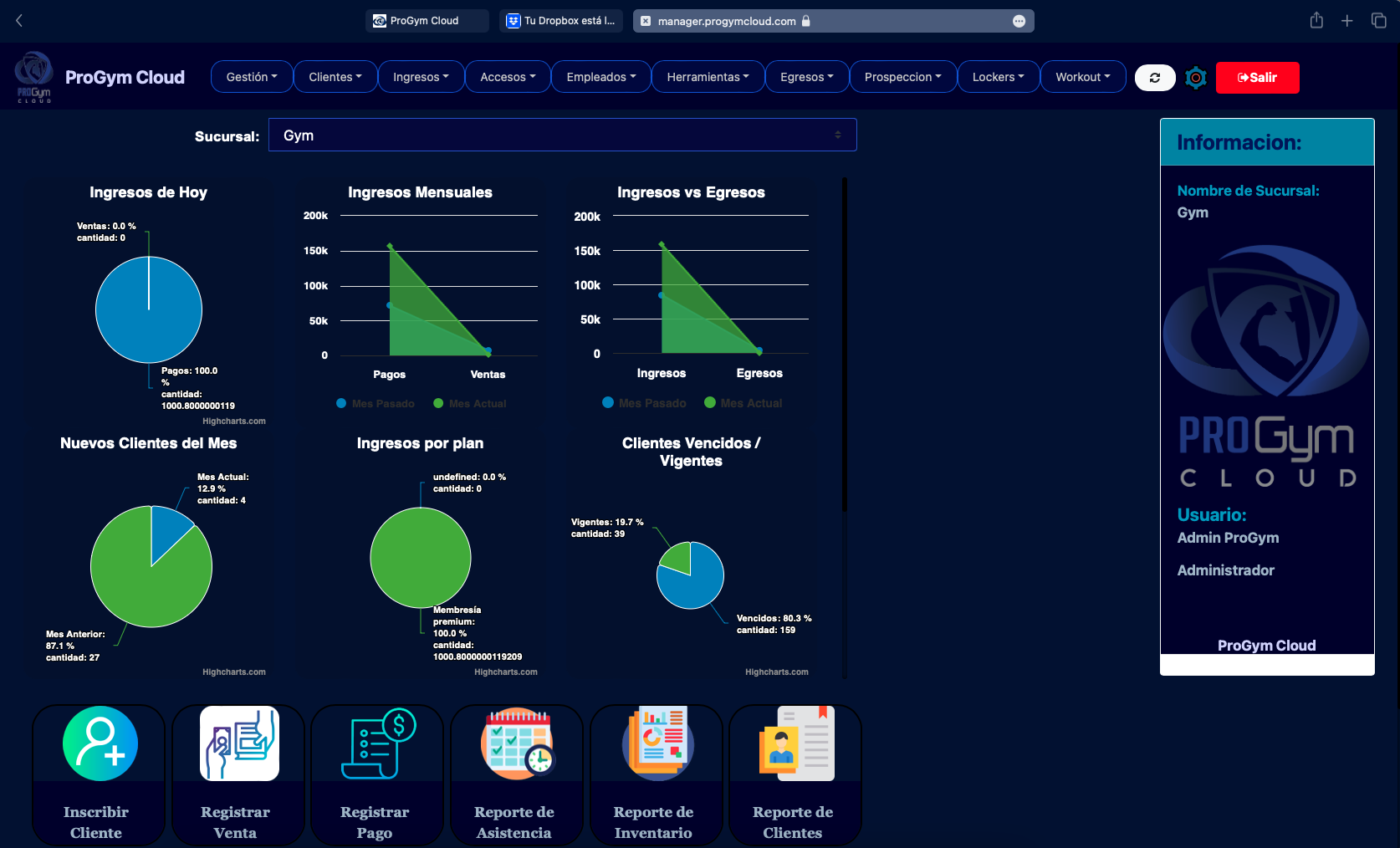Toggle Mes Pasado legend in Ingresos vs Egresos
This screenshot has height=848, width=1400.
(644, 403)
